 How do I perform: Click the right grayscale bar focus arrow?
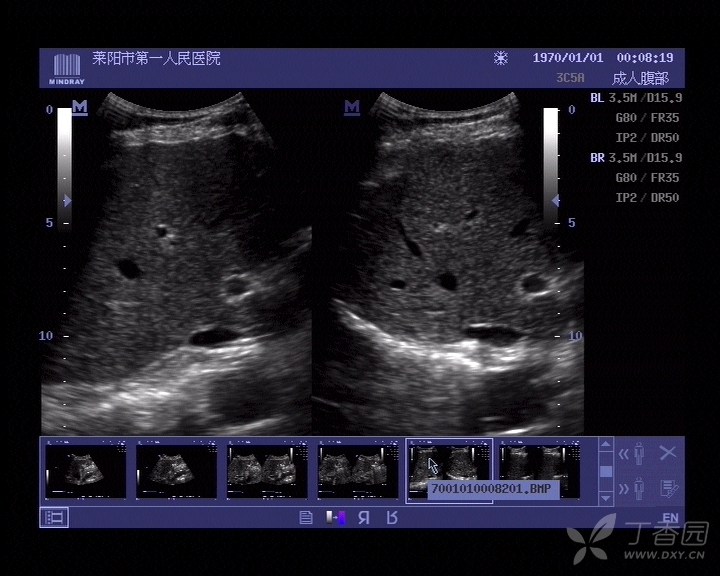[555, 201]
